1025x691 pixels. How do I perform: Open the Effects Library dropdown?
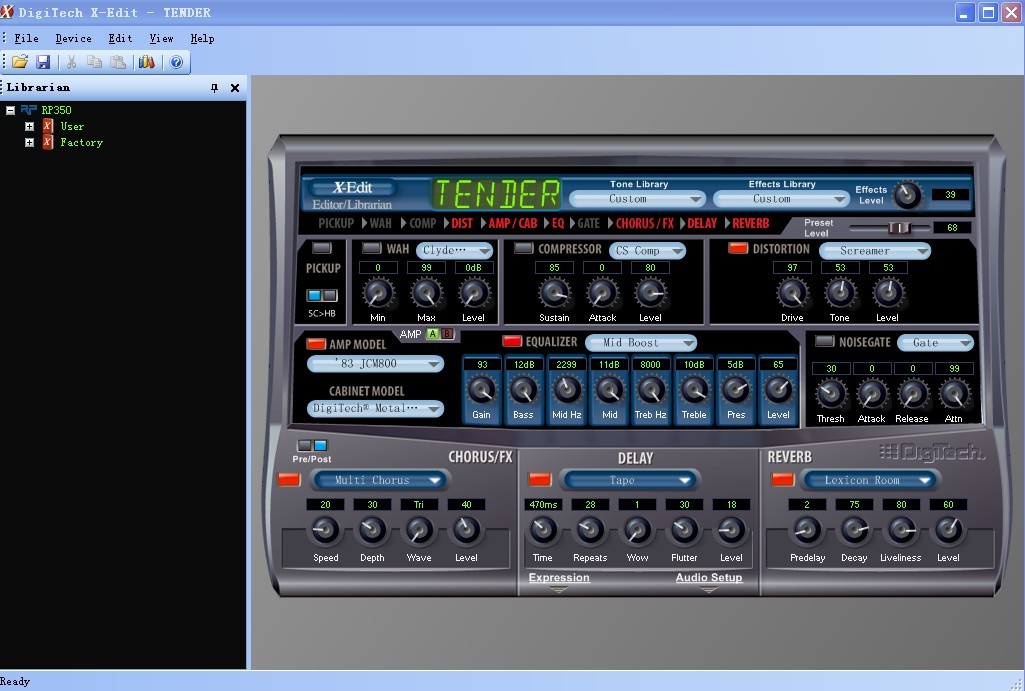point(781,199)
